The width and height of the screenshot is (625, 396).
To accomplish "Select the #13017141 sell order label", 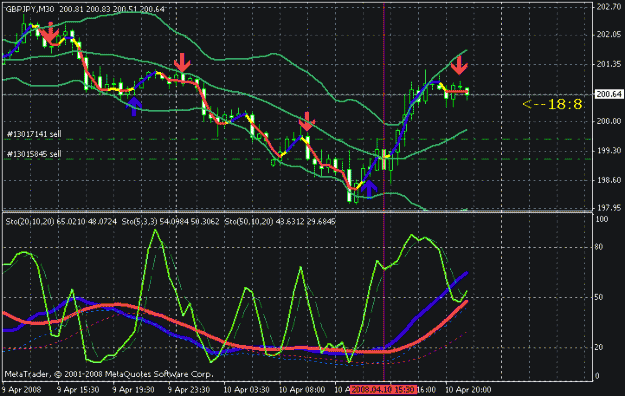I will point(34,134).
